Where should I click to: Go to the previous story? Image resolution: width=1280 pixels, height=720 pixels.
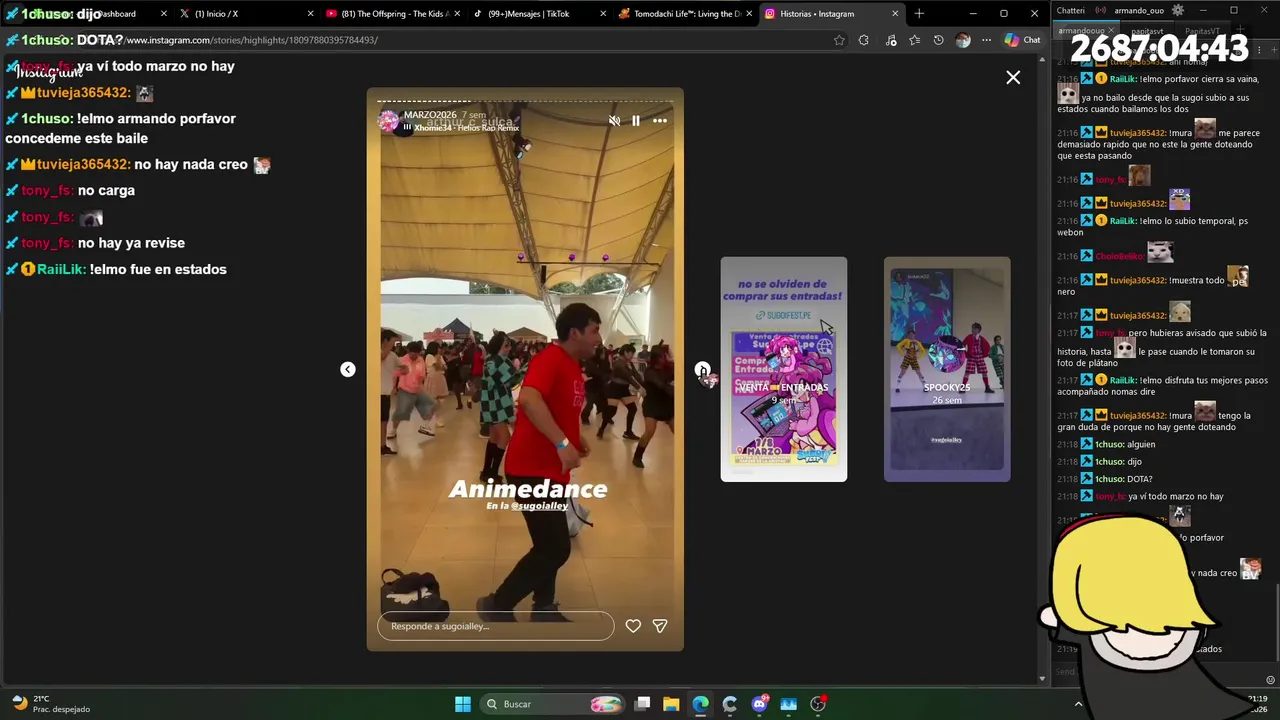[347, 369]
